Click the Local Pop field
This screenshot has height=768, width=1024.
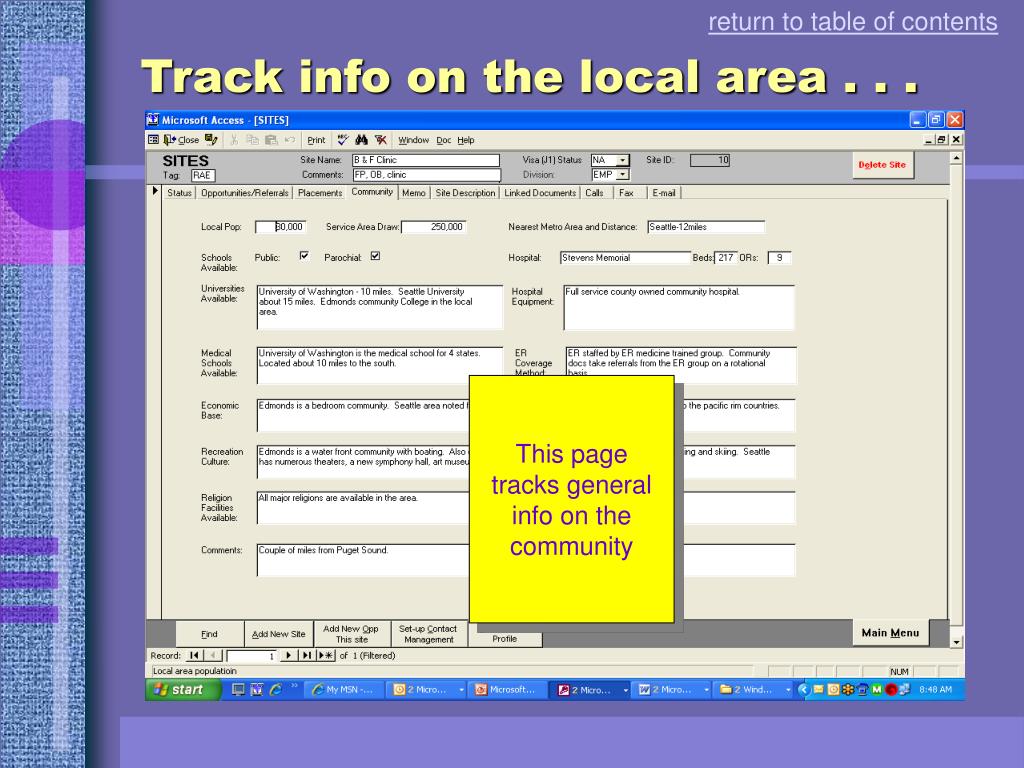click(x=280, y=227)
